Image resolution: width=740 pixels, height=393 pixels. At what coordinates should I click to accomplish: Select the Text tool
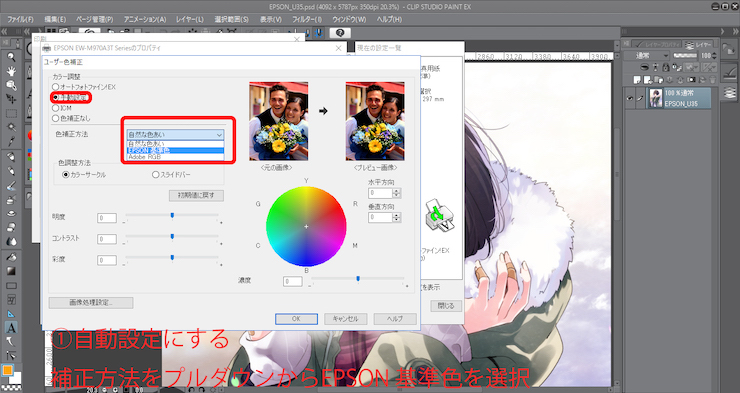[11, 327]
